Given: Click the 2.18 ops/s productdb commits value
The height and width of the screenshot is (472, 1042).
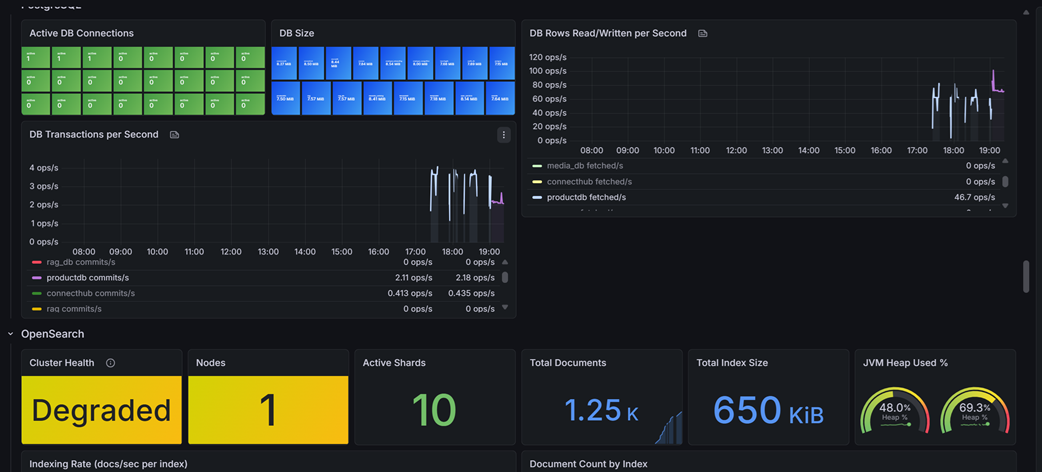Looking at the screenshot, I should point(475,278).
